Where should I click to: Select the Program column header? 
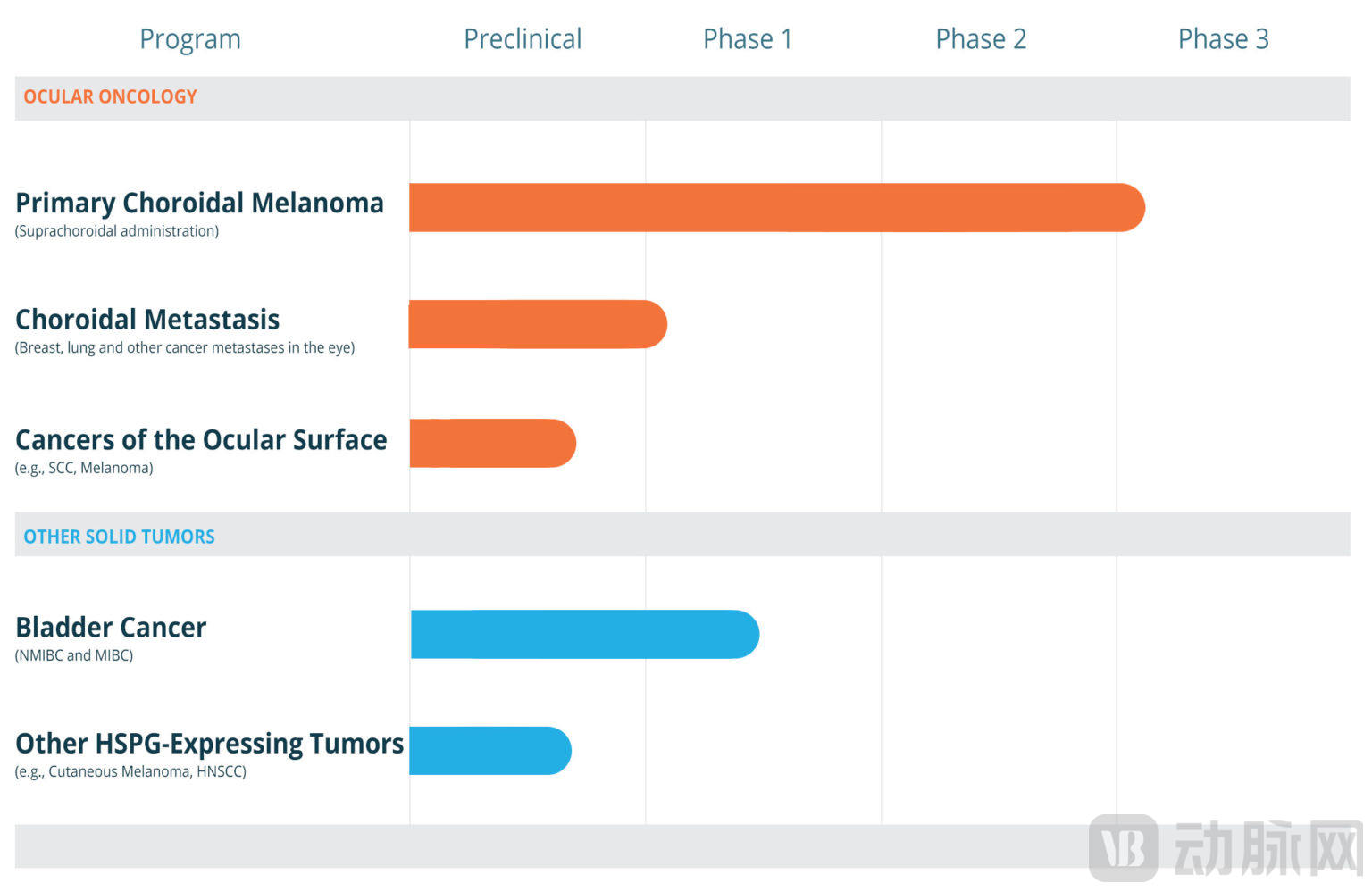[x=190, y=39]
